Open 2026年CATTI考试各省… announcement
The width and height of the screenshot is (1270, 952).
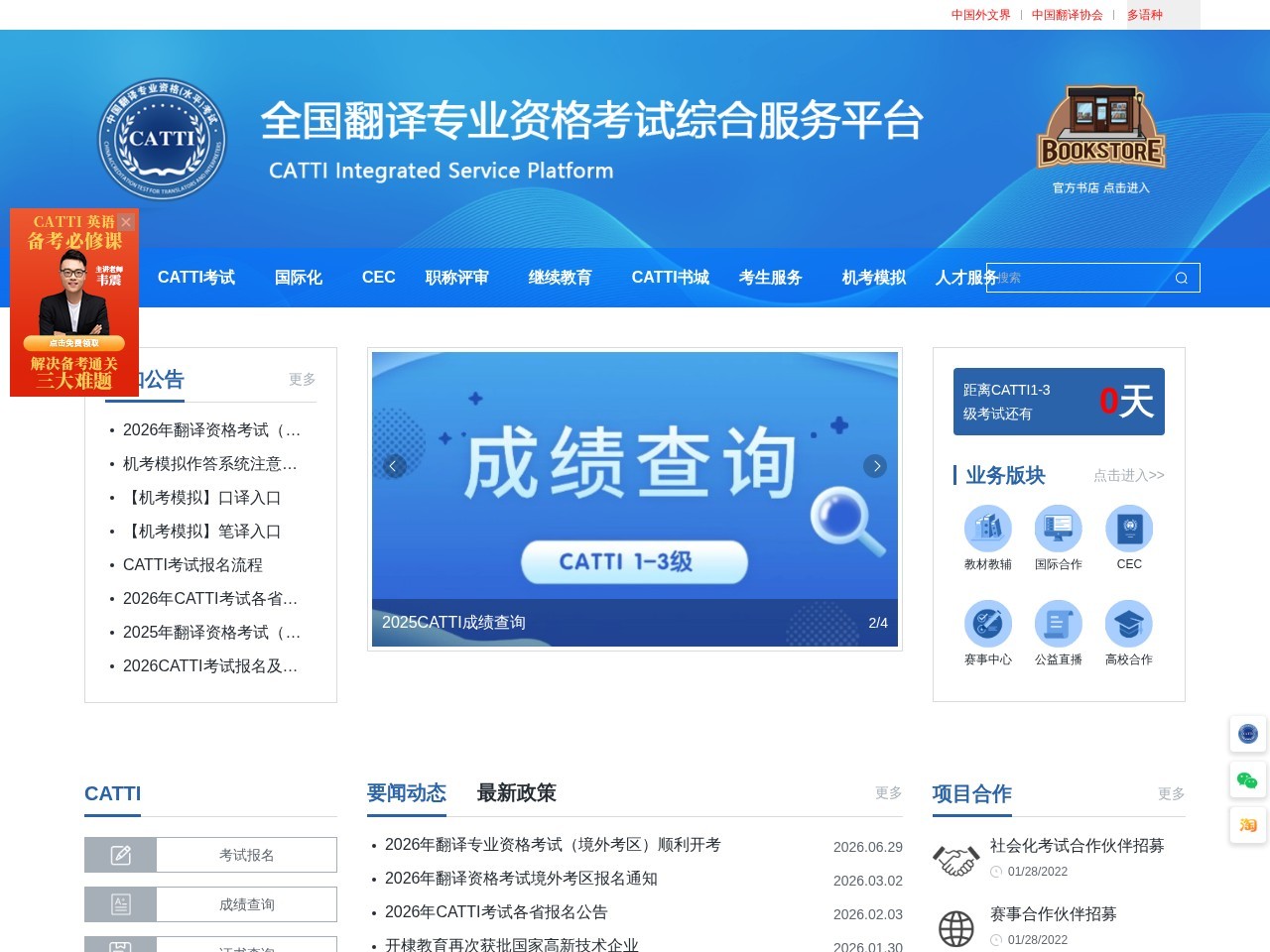pyautogui.click(x=210, y=599)
